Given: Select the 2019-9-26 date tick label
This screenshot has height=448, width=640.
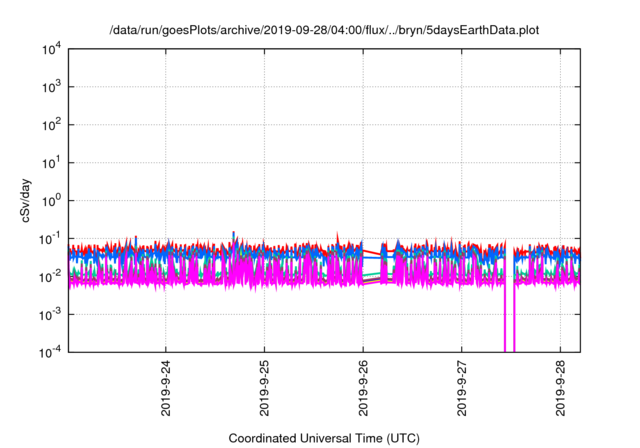Looking at the screenshot, I should click(363, 388).
